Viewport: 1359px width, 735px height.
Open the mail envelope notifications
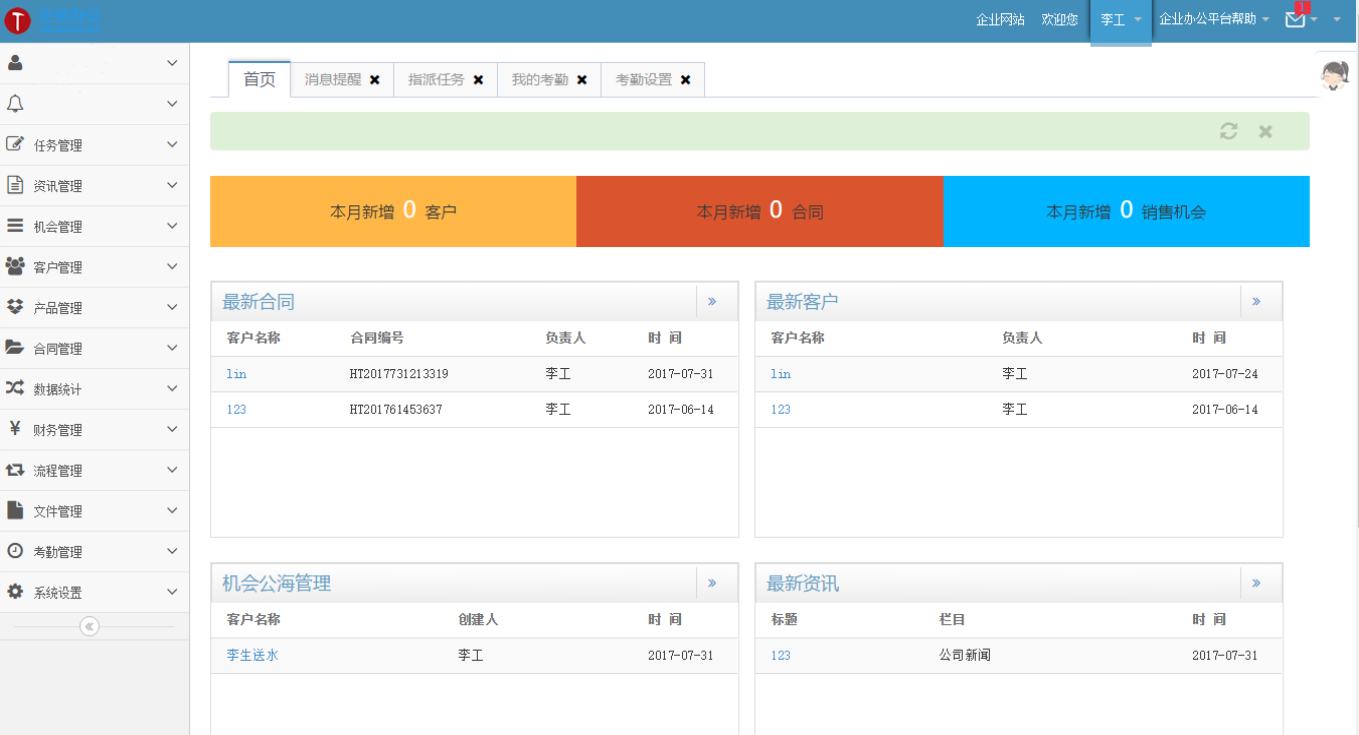click(1295, 18)
